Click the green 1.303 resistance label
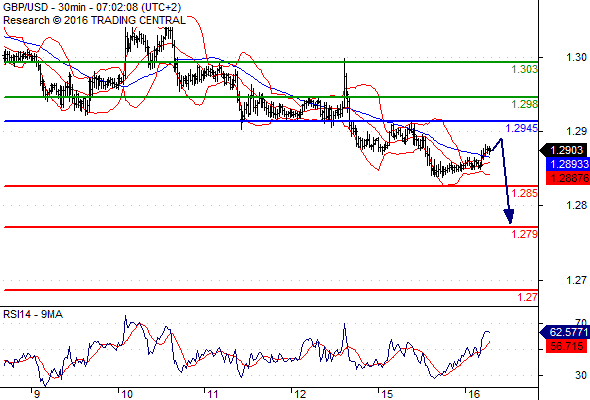 pyautogui.click(x=525, y=69)
